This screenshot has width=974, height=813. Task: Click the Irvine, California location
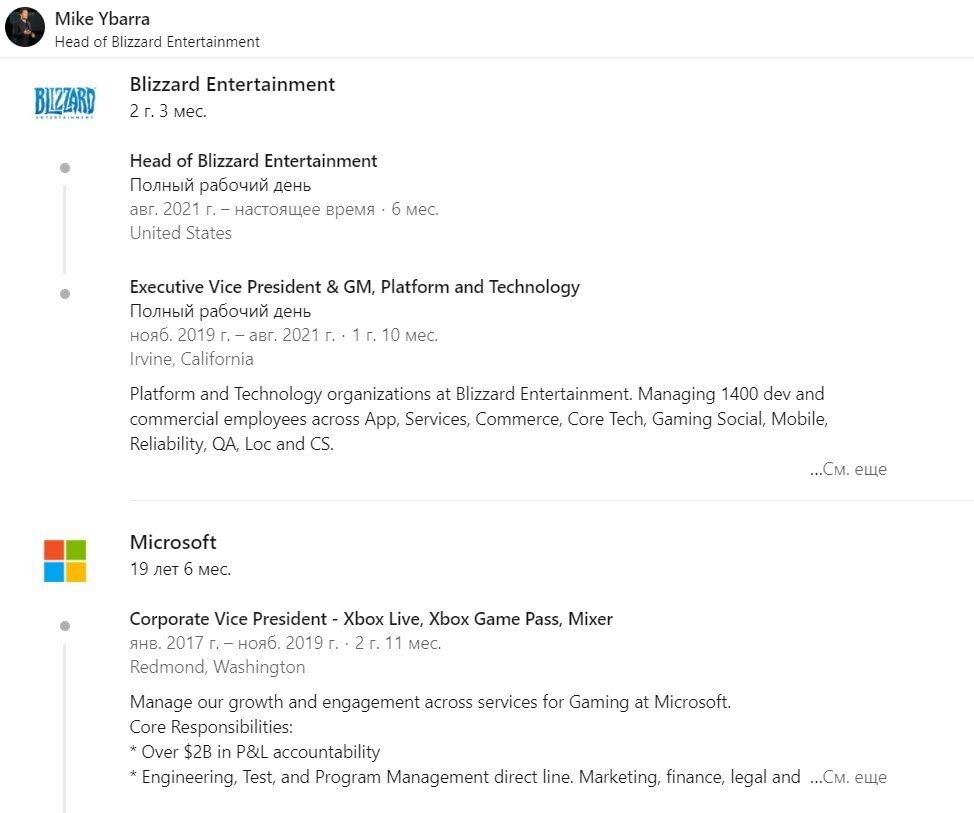tap(190, 358)
